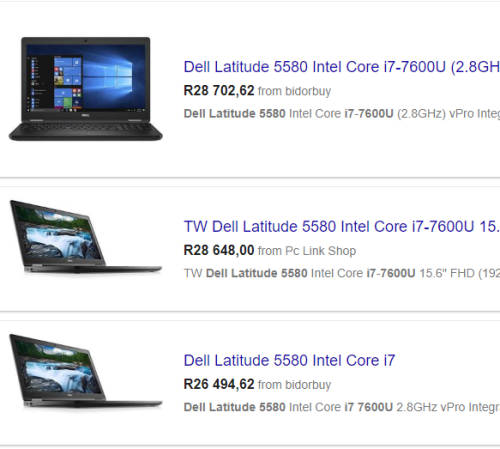Click the keyboard of the first laptop image
500x449 pixels.
point(86,127)
